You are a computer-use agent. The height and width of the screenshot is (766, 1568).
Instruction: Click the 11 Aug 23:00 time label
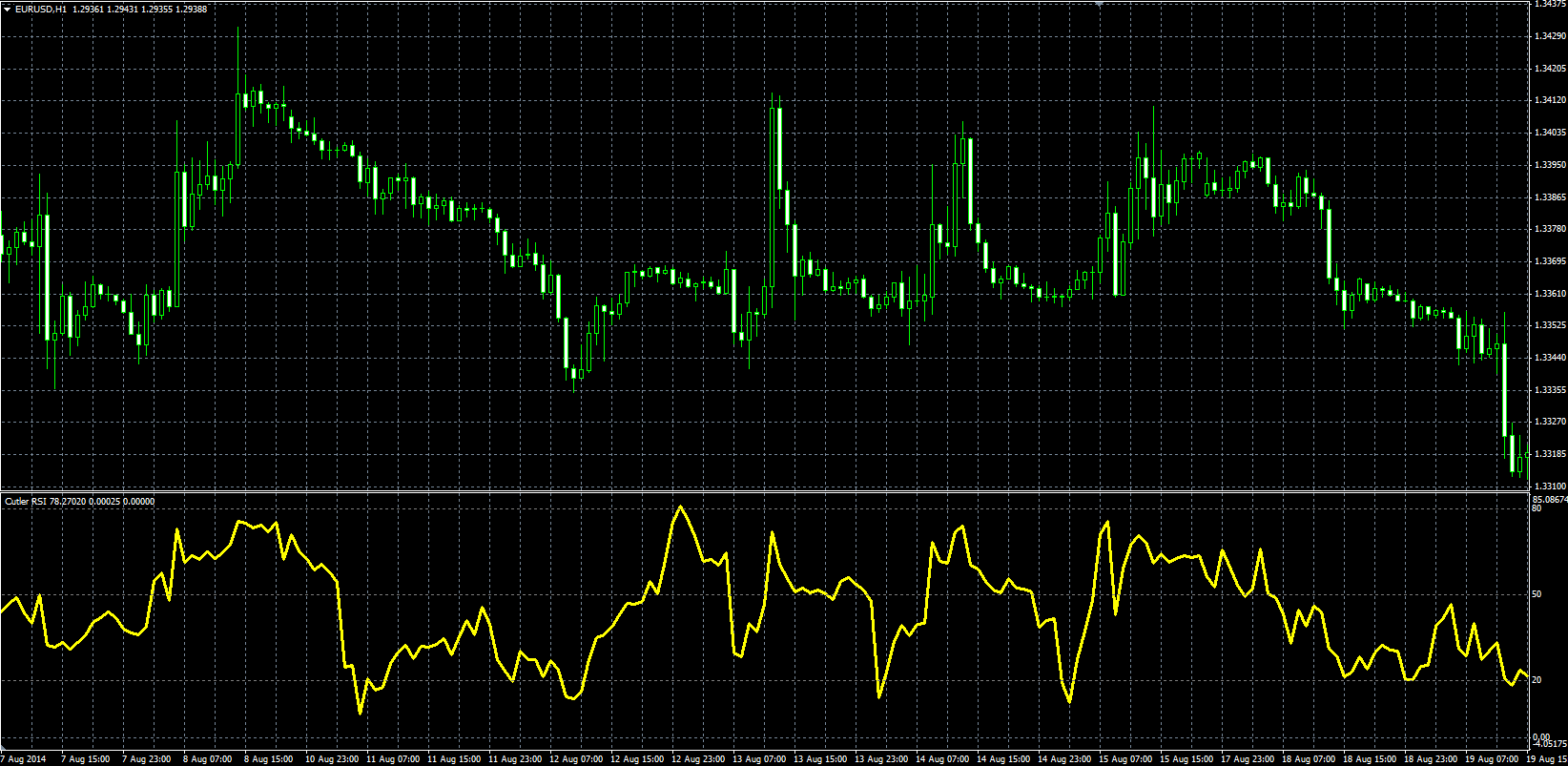[515, 759]
